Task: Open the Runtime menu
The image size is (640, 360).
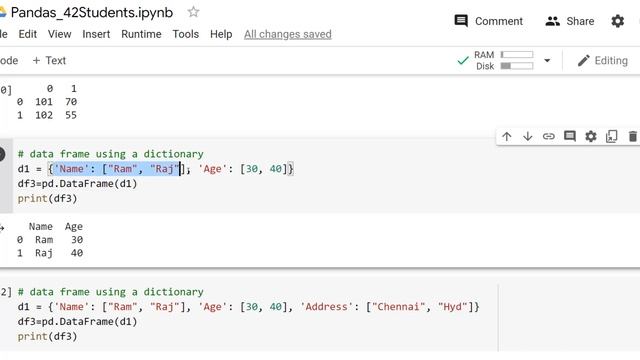Action: [141, 34]
